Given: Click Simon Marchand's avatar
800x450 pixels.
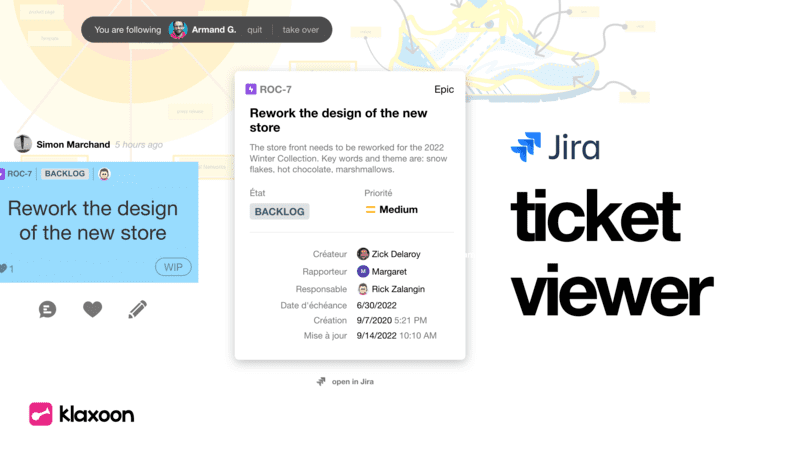Looking at the screenshot, I should (22, 144).
